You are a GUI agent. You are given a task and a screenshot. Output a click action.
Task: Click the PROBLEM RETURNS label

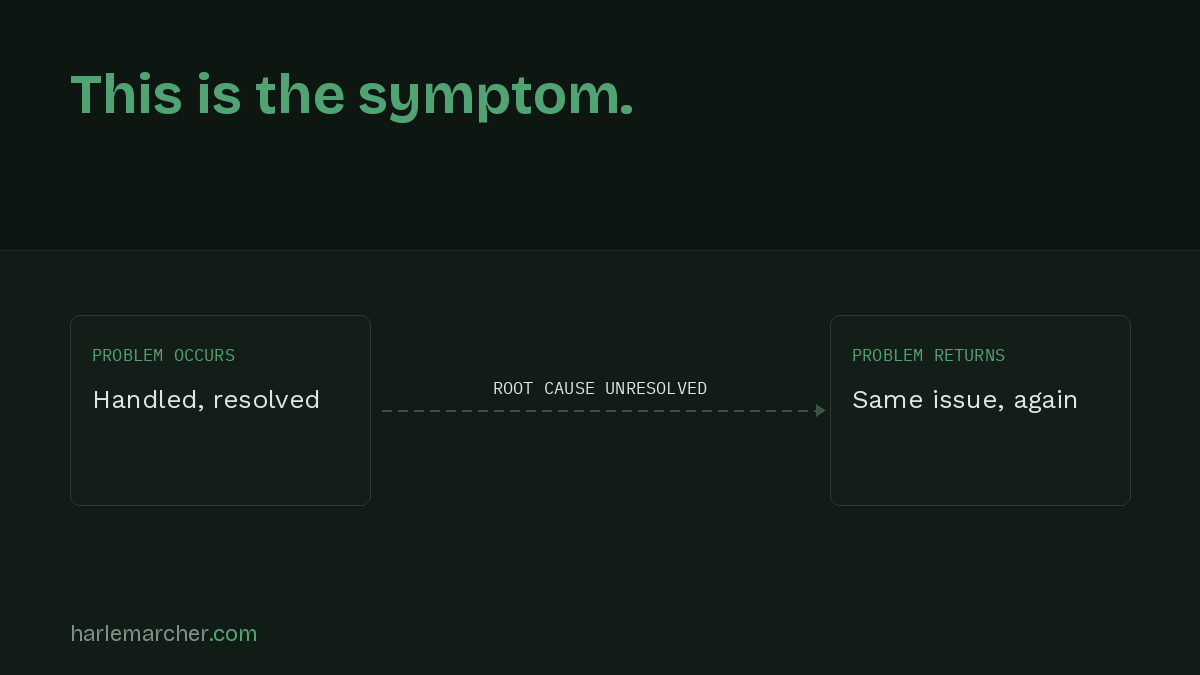click(x=928, y=355)
